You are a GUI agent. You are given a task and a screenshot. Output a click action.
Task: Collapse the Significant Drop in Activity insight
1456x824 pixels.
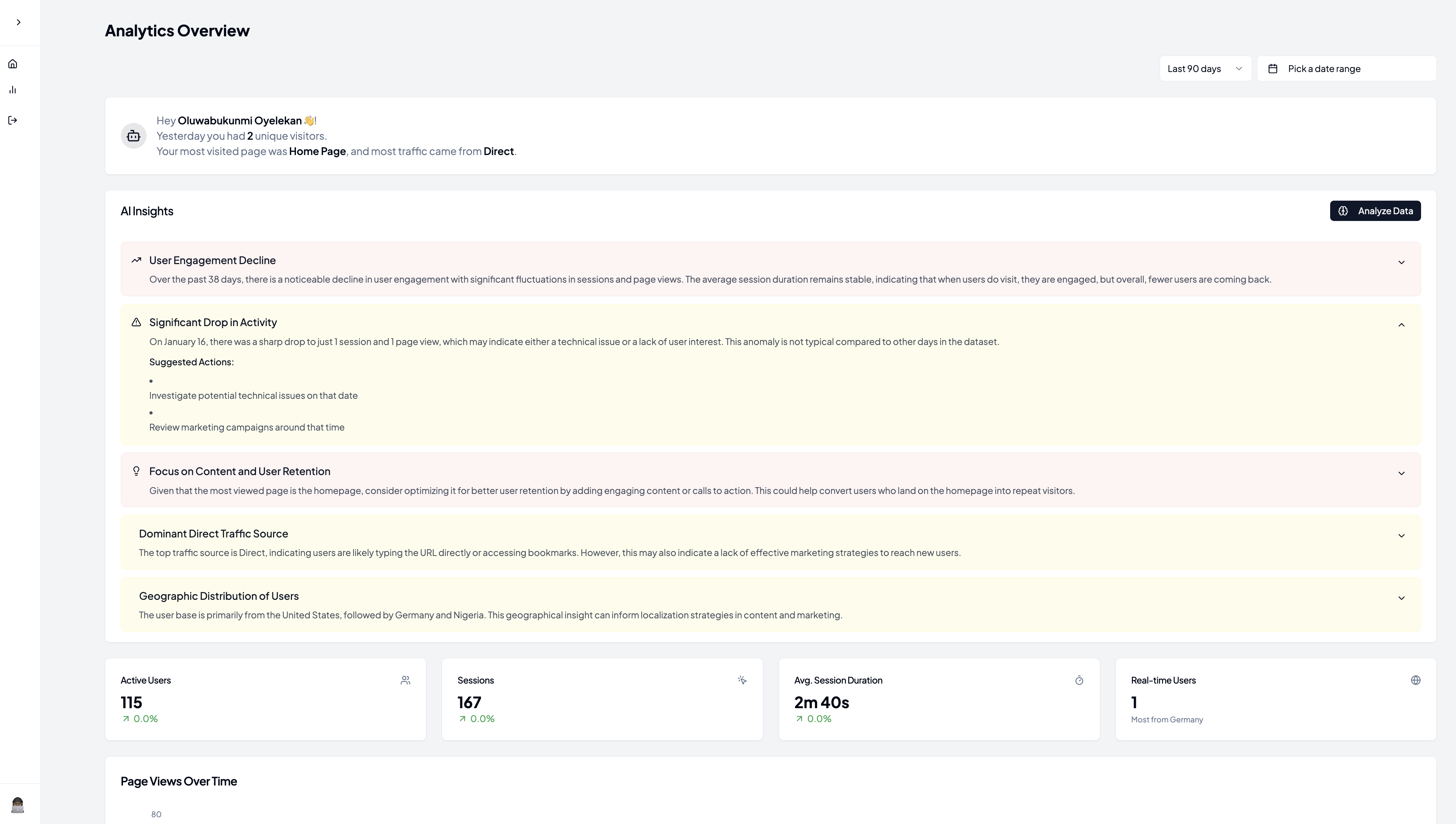[x=1401, y=325]
